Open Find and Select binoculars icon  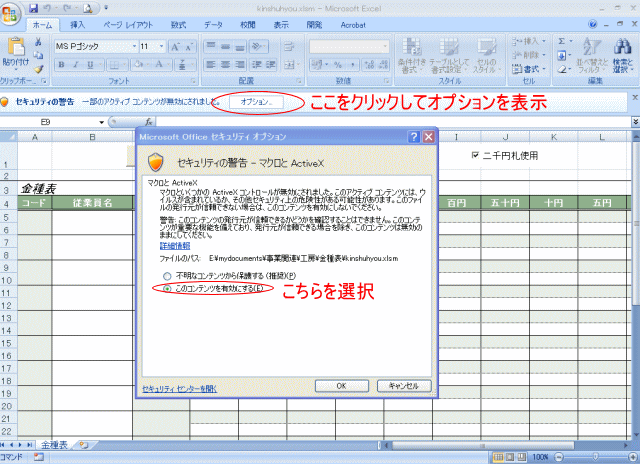tap(622, 55)
